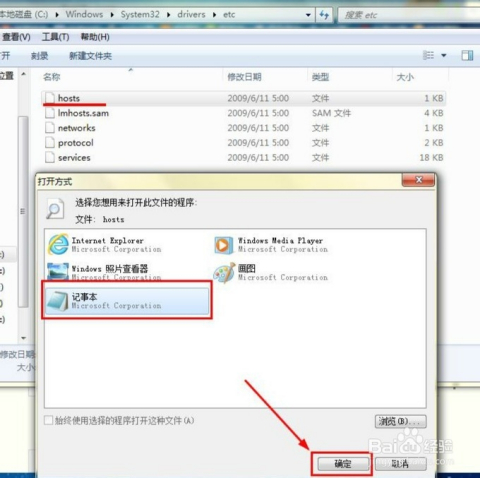Enable 始终使用选择的程序打开这种文件 checkbox
The image size is (480, 478).
pyautogui.click(x=49, y=420)
